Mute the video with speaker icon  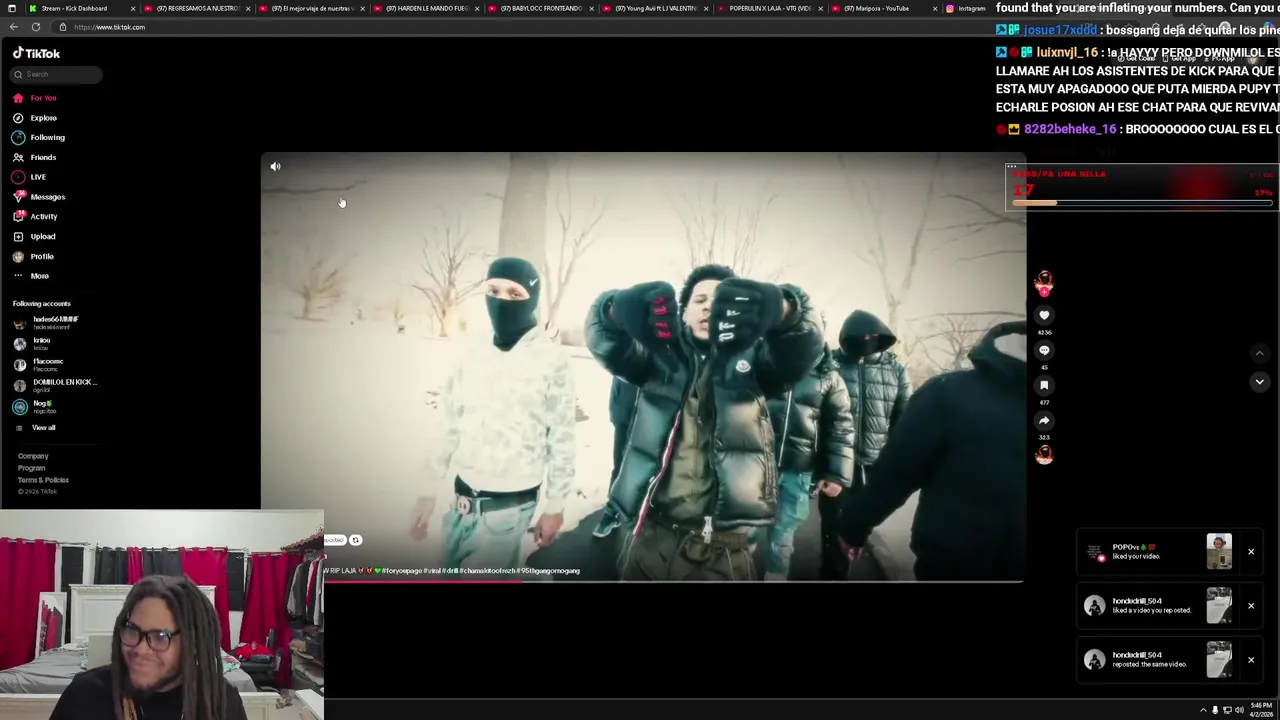pyautogui.click(x=275, y=166)
